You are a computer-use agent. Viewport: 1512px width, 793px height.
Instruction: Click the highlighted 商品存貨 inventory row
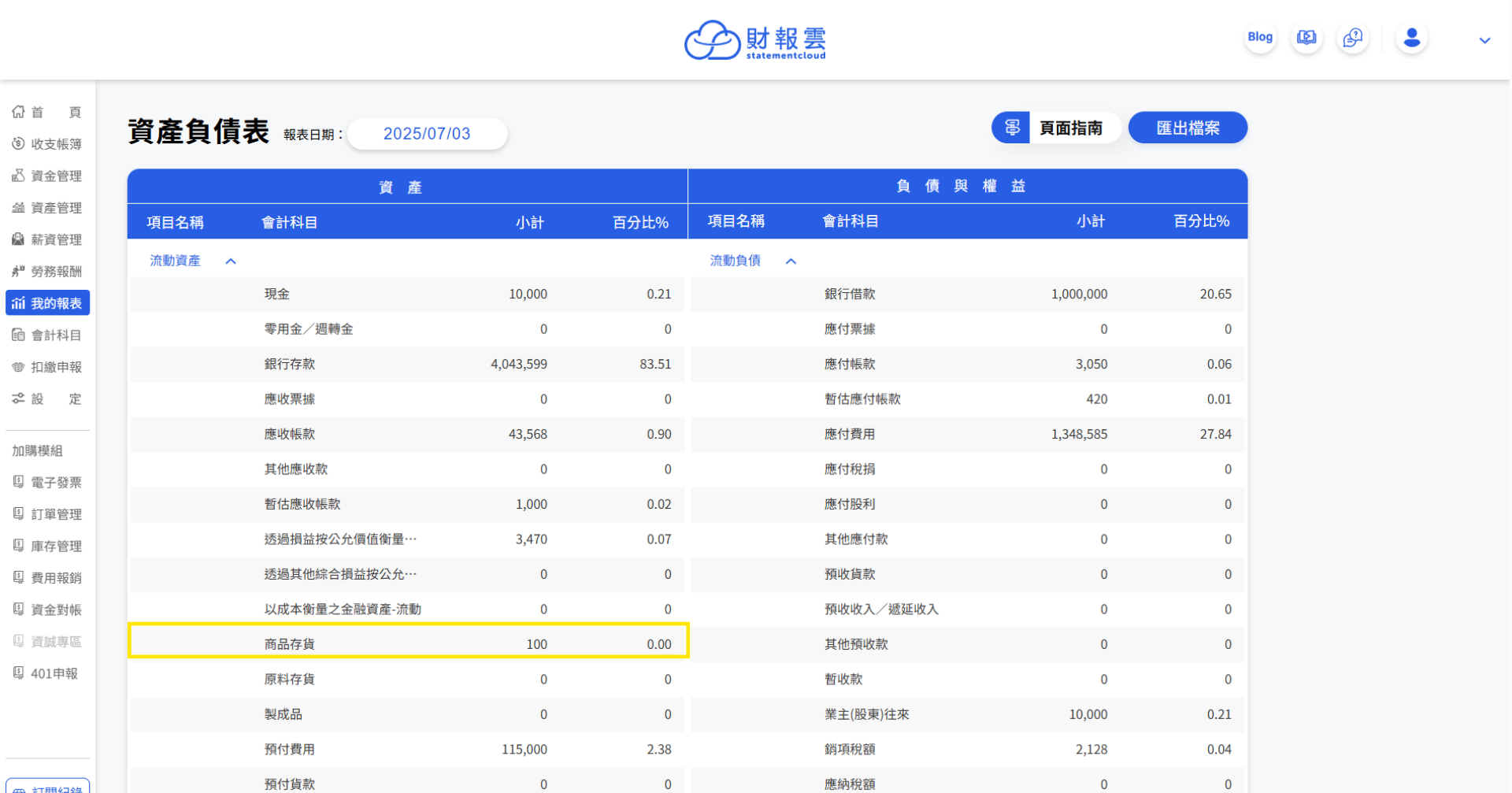pyautogui.click(x=408, y=643)
